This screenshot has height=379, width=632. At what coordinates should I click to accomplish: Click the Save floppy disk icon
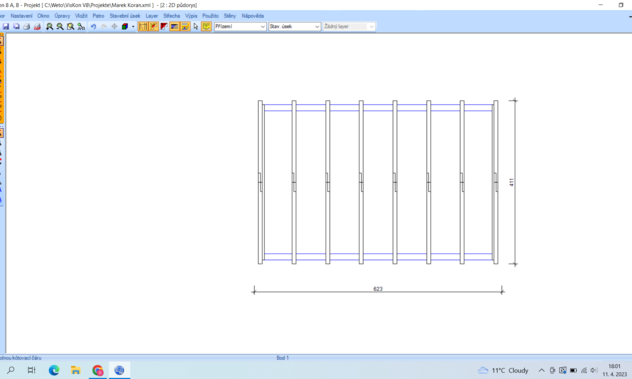click(x=6, y=27)
